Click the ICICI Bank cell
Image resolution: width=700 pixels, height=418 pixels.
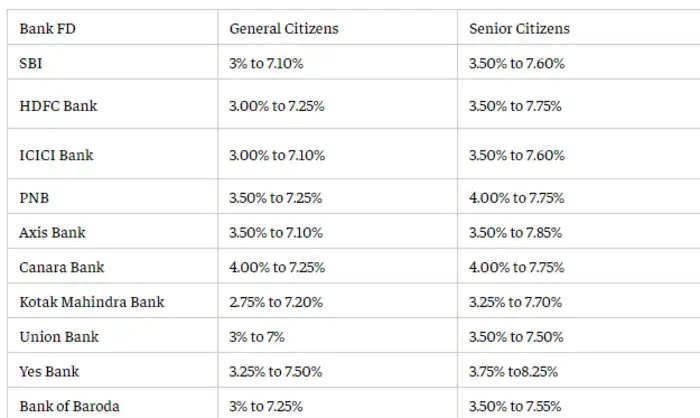coord(56,155)
